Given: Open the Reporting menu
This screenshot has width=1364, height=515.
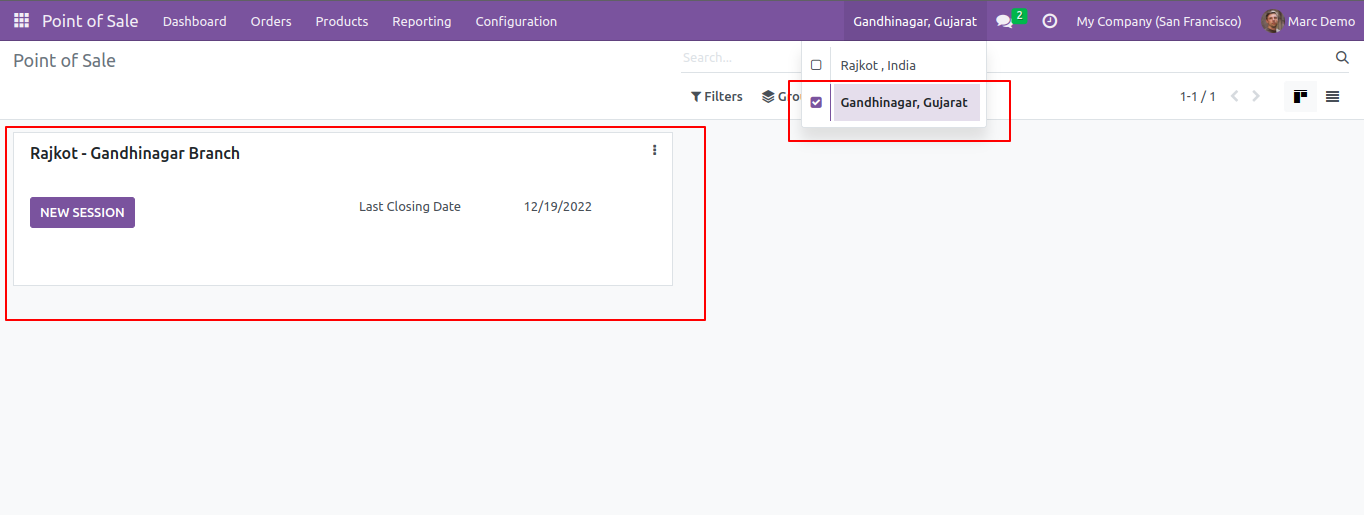Looking at the screenshot, I should (421, 21).
